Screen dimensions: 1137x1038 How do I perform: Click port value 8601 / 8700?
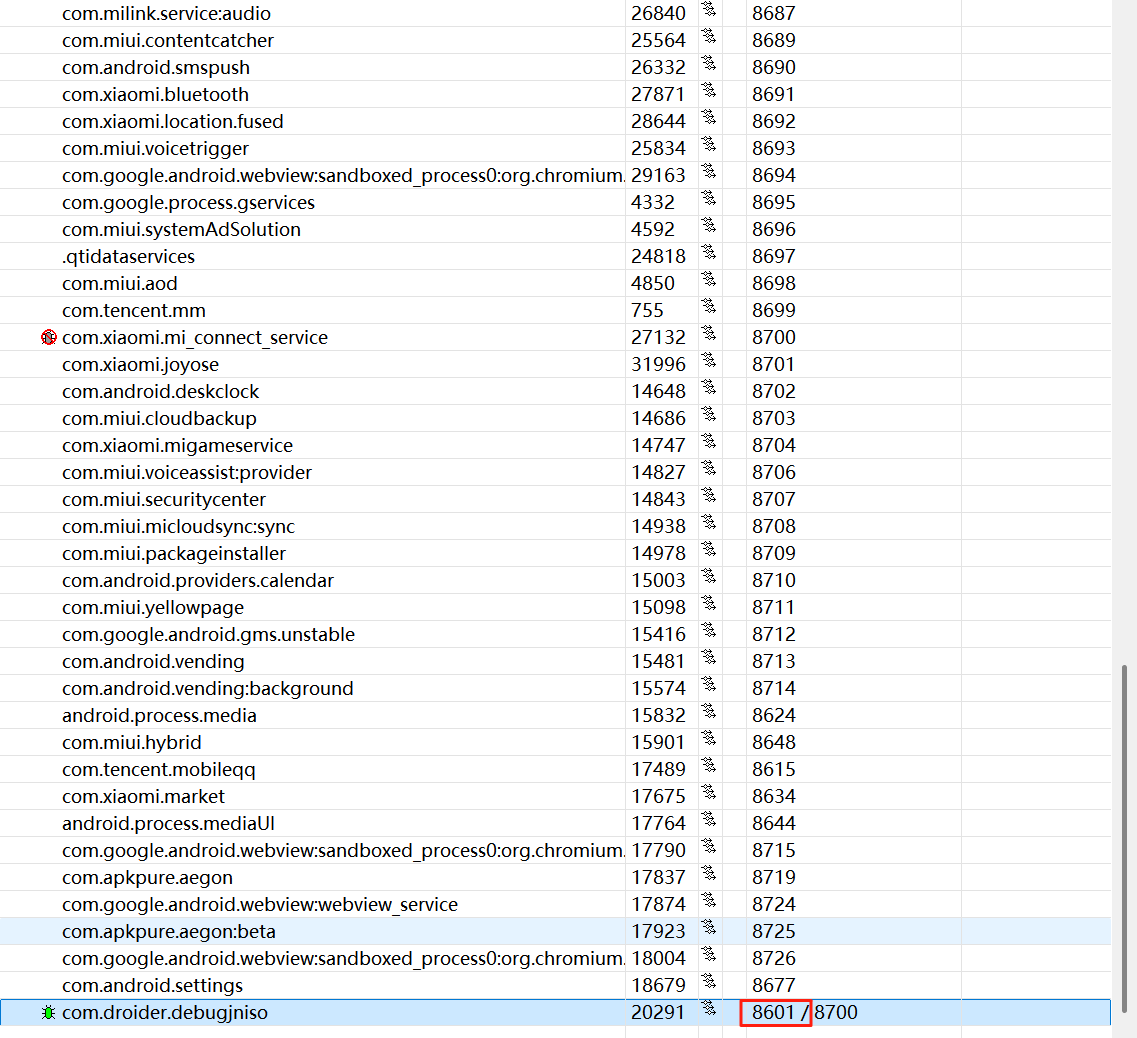pos(804,1013)
